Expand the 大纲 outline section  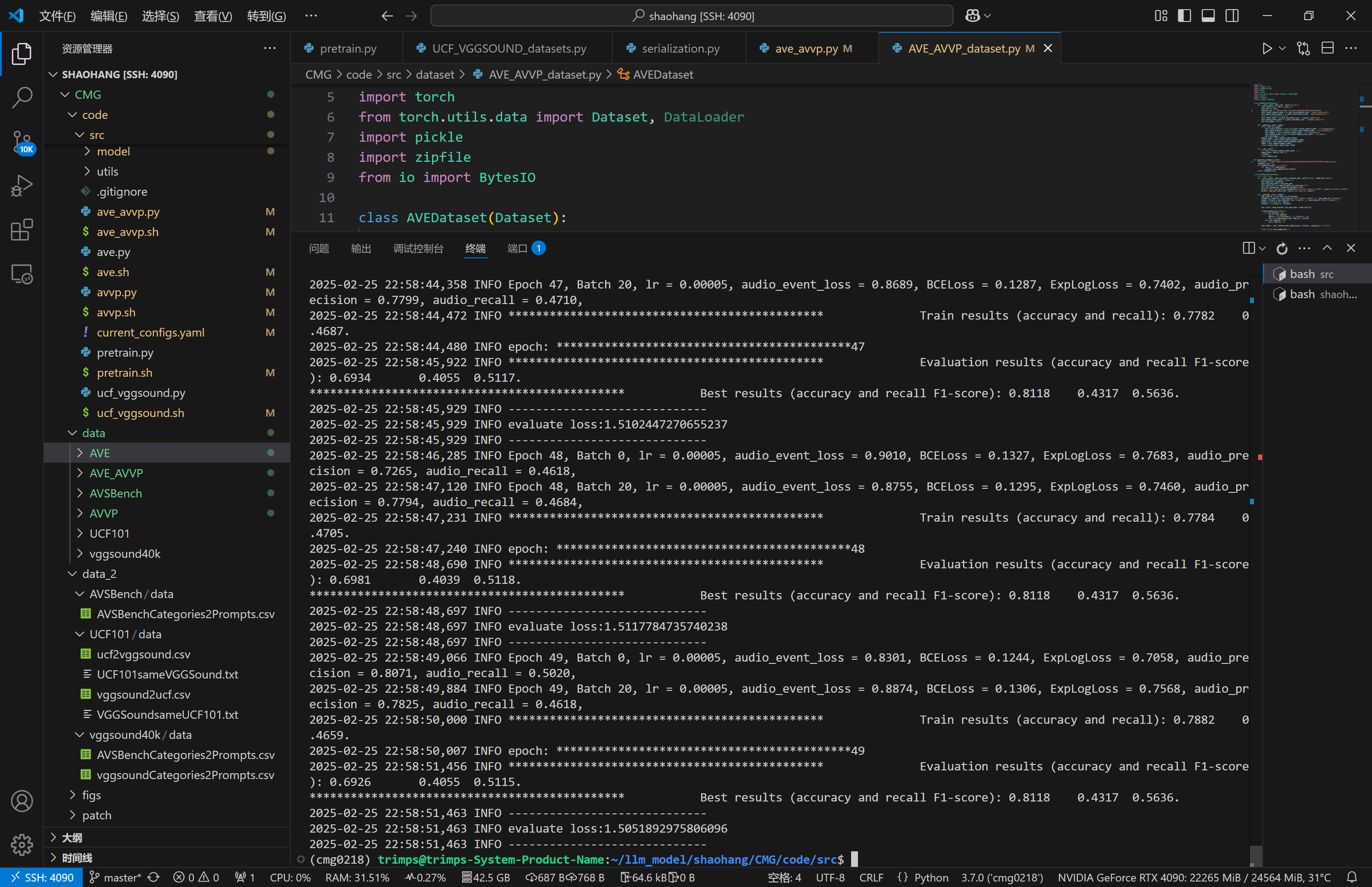(x=71, y=838)
